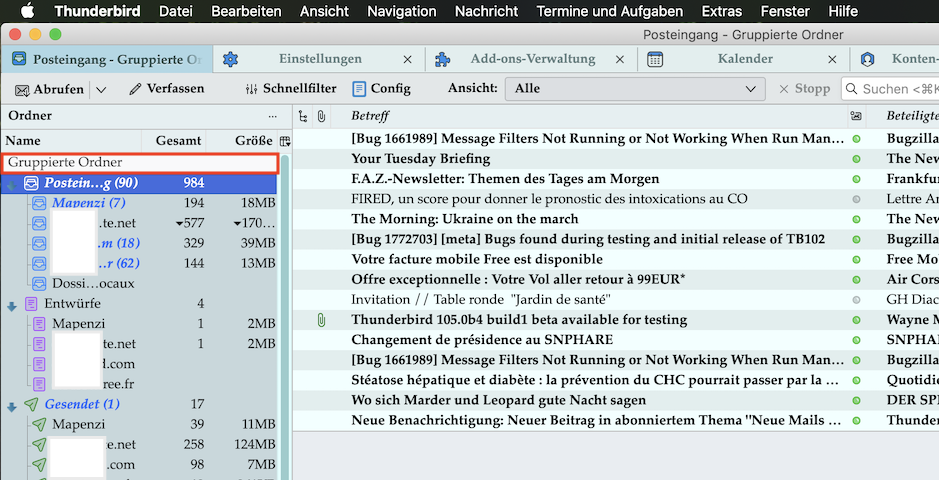Click the read-status column header icon

[x=855, y=116]
